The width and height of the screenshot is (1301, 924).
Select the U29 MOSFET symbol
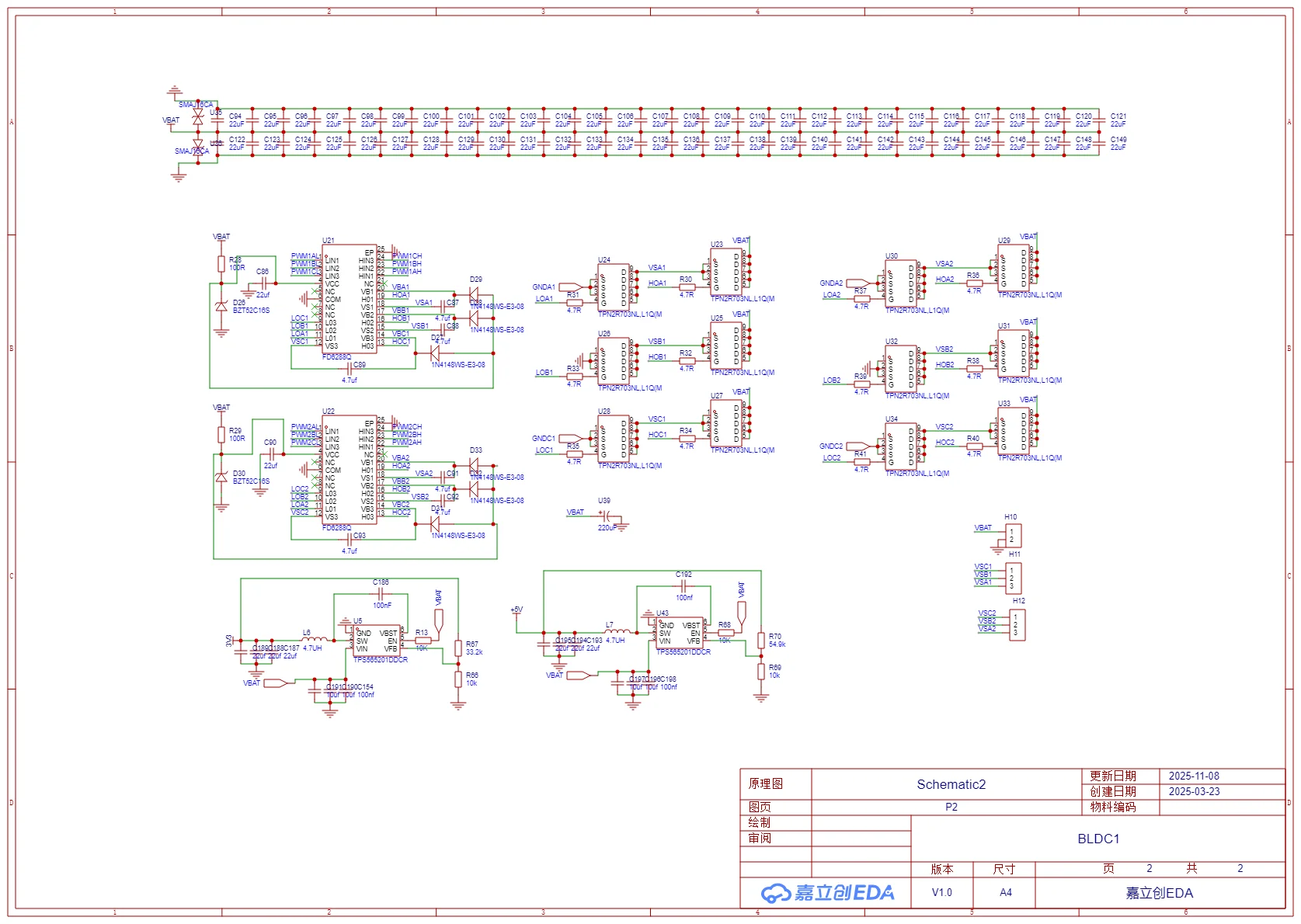pyautogui.click(x=1014, y=268)
